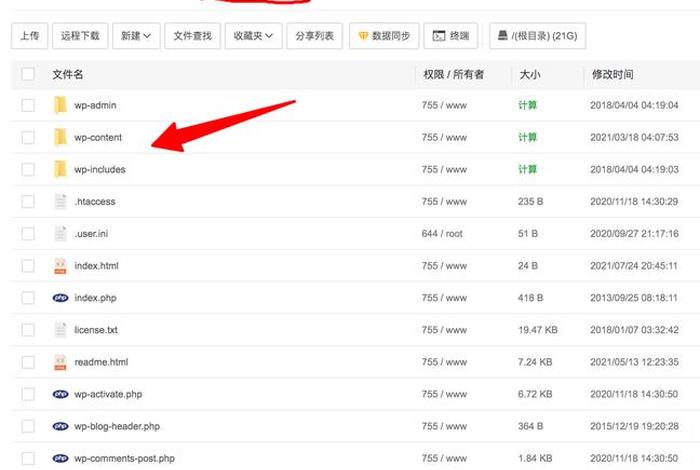Click the 权限 / 所有者 column header
This screenshot has height=470, width=700.
pyautogui.click(x=454, y=74)
